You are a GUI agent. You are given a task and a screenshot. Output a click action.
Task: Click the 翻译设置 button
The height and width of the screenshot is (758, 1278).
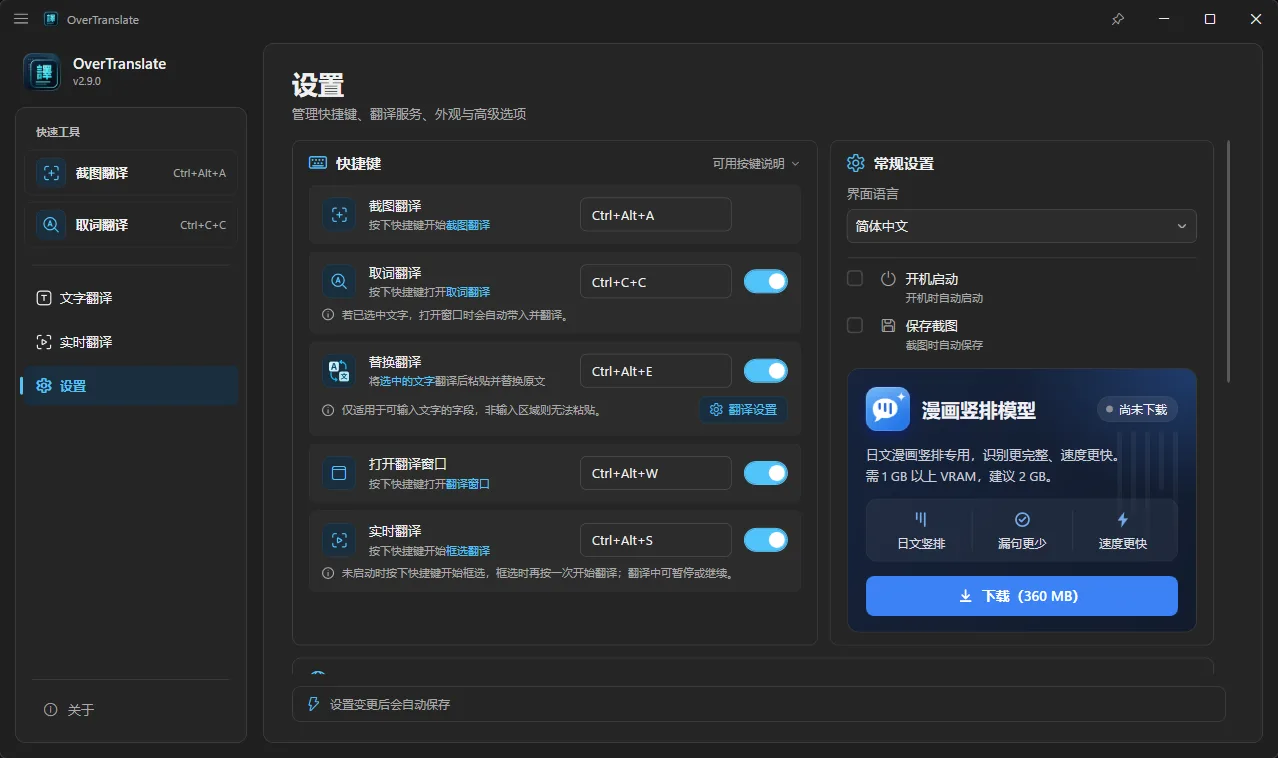(x=744, y=410)
